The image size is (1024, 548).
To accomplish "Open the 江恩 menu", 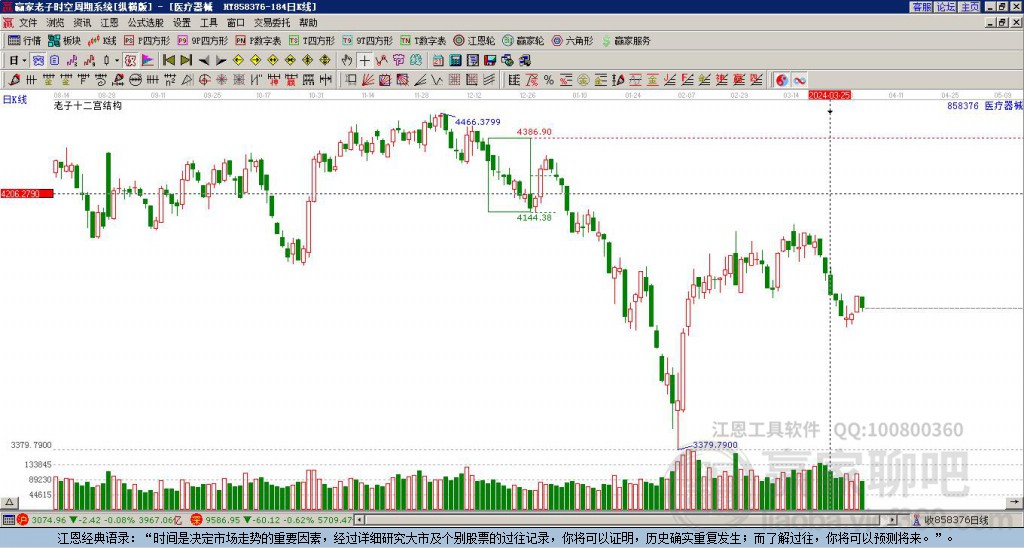I will tap(109, 23).
